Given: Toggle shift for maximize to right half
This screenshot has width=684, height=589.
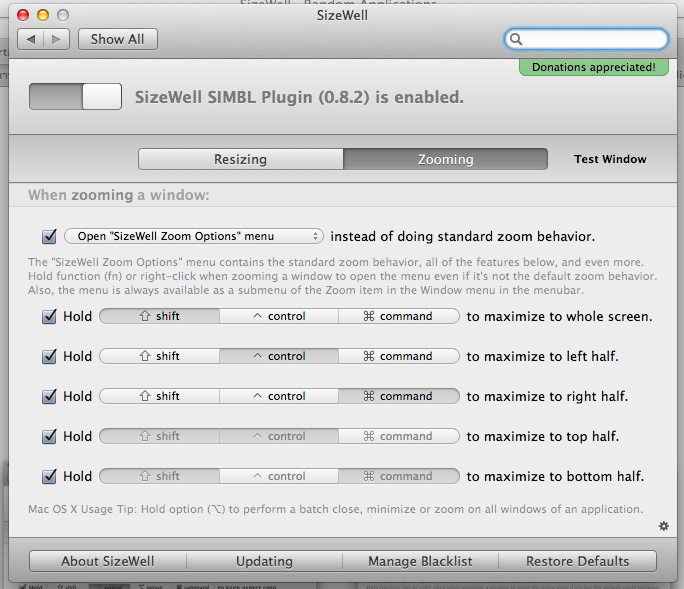Looking at the screenshot, I should tap(160, 396).
